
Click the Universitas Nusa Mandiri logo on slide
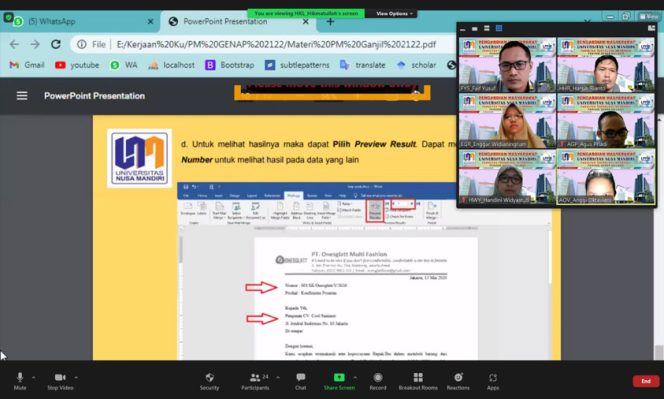point(139,158)
